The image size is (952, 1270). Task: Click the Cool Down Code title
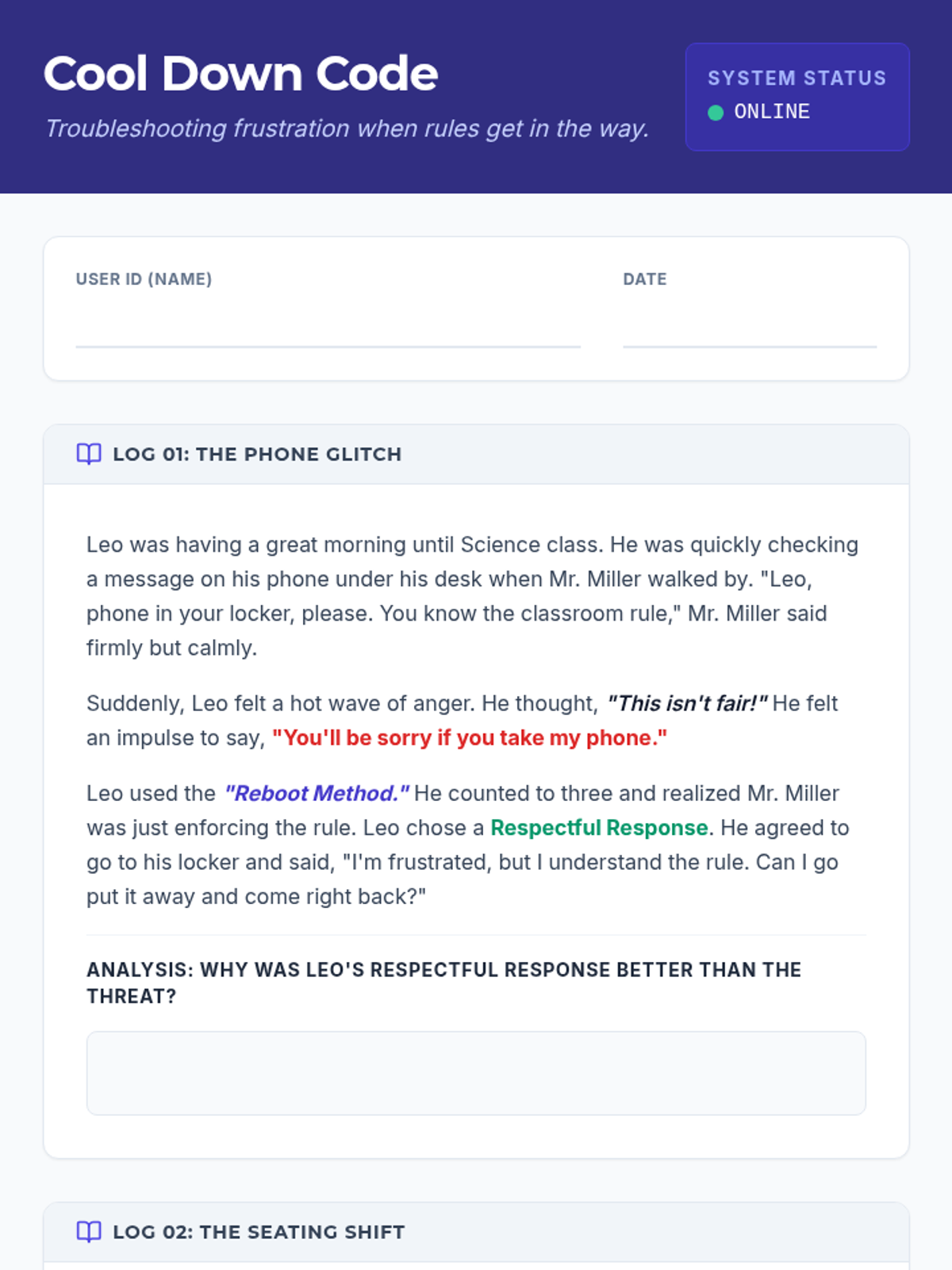240,74
